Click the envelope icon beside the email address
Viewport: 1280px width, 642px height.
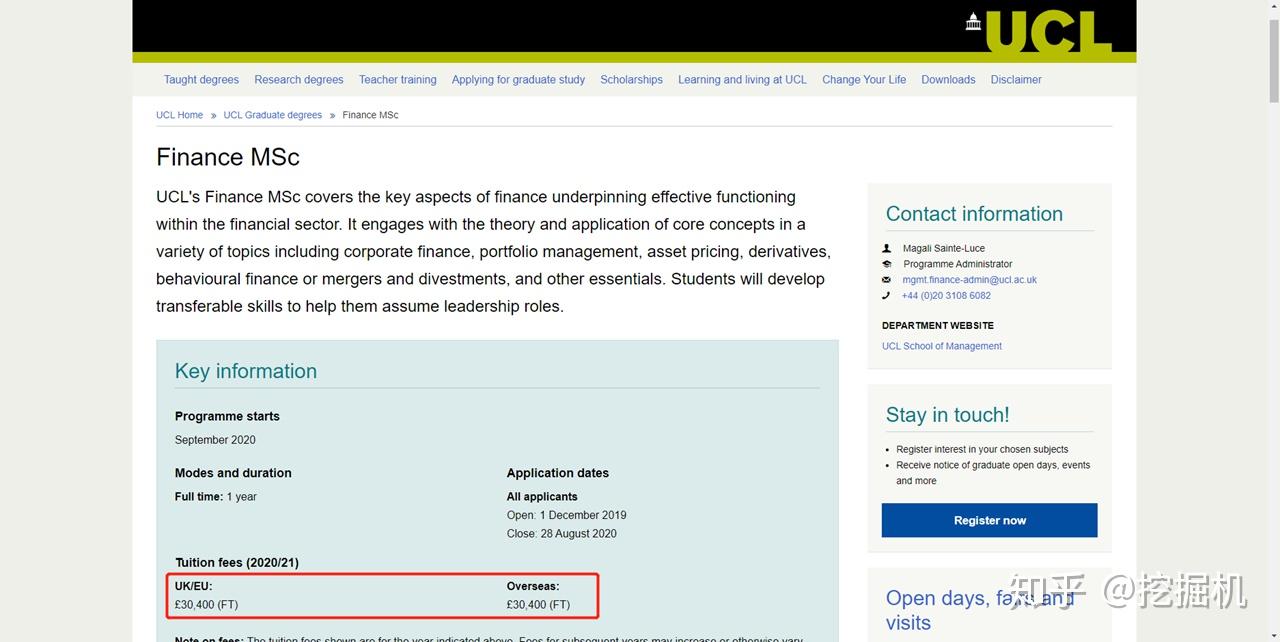[x=886, y=280]
